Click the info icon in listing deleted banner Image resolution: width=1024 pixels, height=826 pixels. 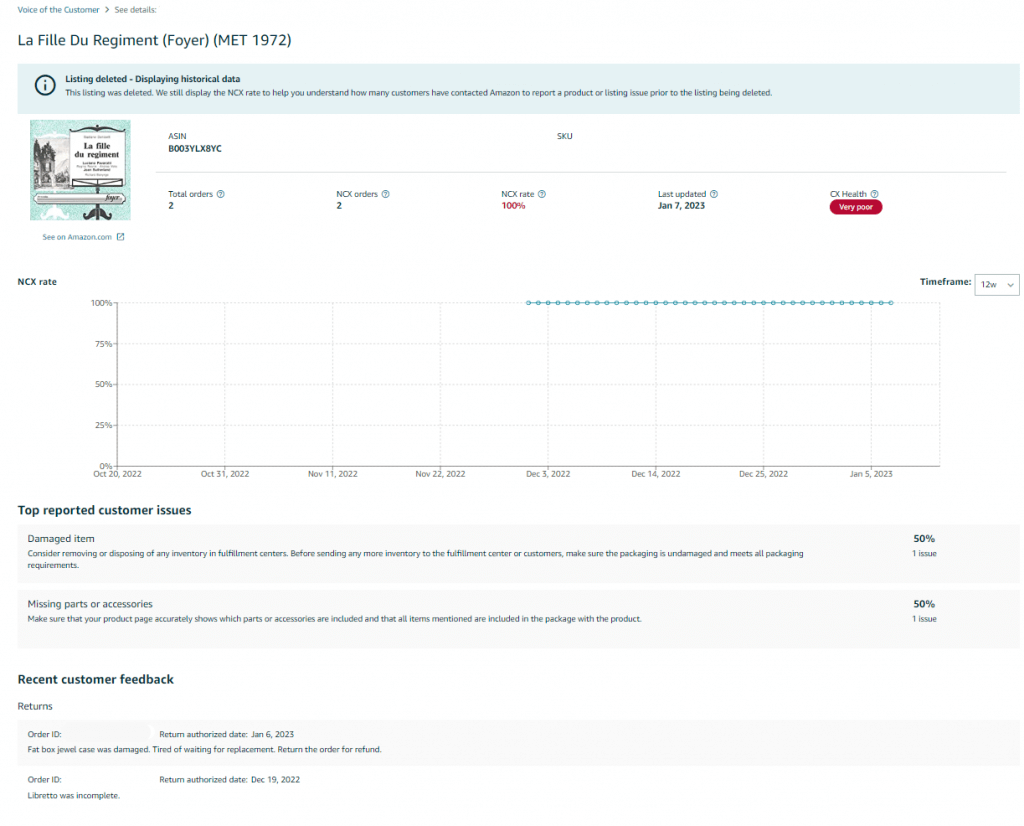click(x=45, y=86)
